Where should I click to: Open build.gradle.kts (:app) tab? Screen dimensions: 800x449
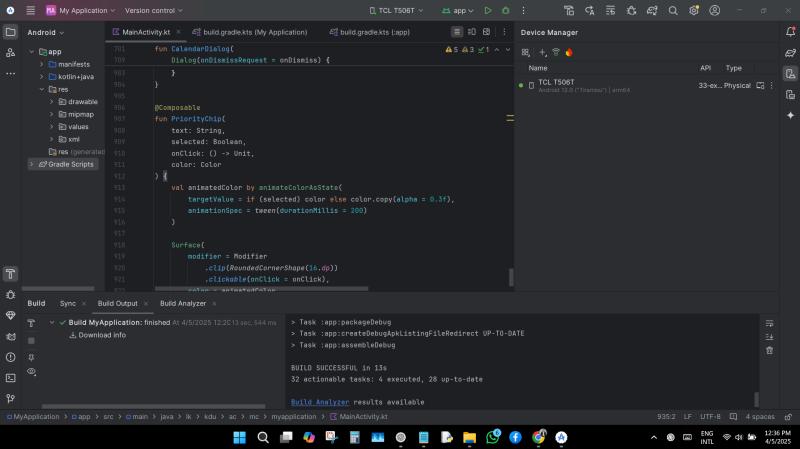point(370,32)
